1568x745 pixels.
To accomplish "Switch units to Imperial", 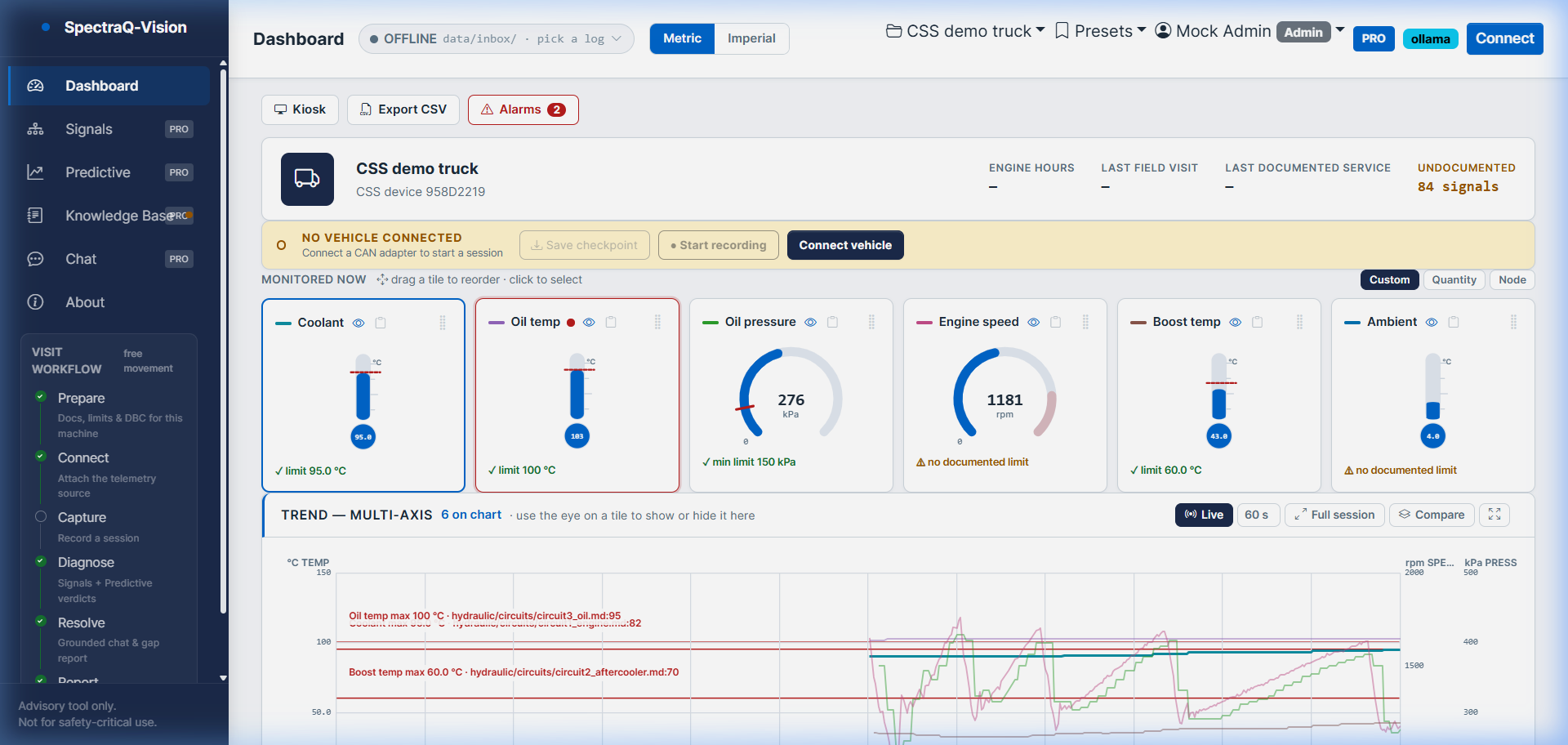I will click(x=751, y=38).
